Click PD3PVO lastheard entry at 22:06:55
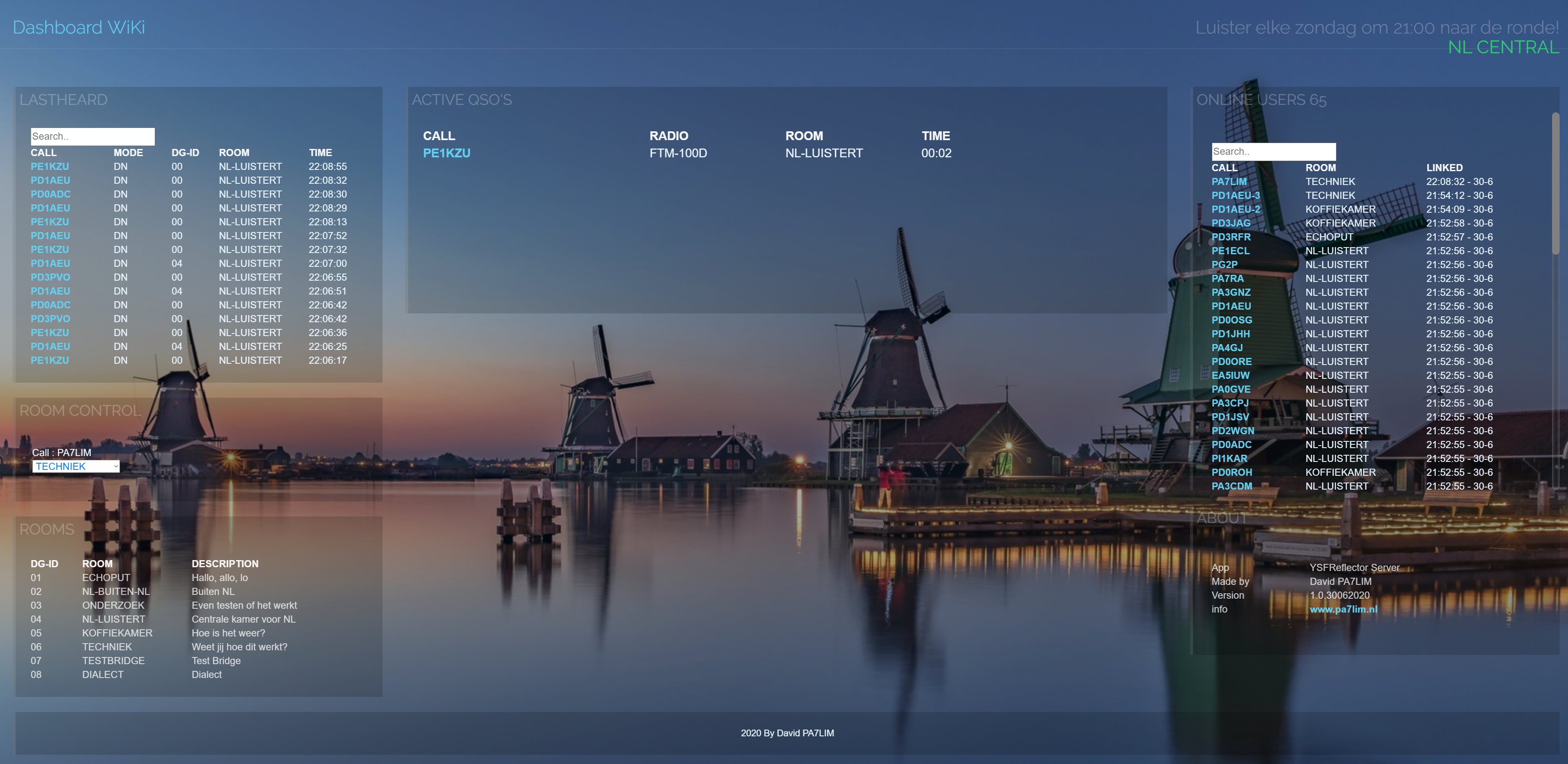 pos(50,277)
